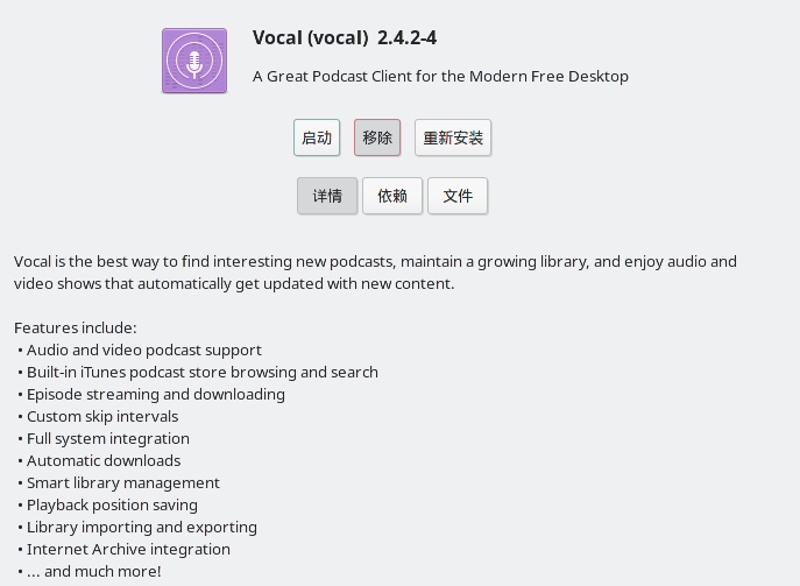Viewport: 800px width, 586px height.
Task: Show the 文件 files tab
Action: [457, 196]
